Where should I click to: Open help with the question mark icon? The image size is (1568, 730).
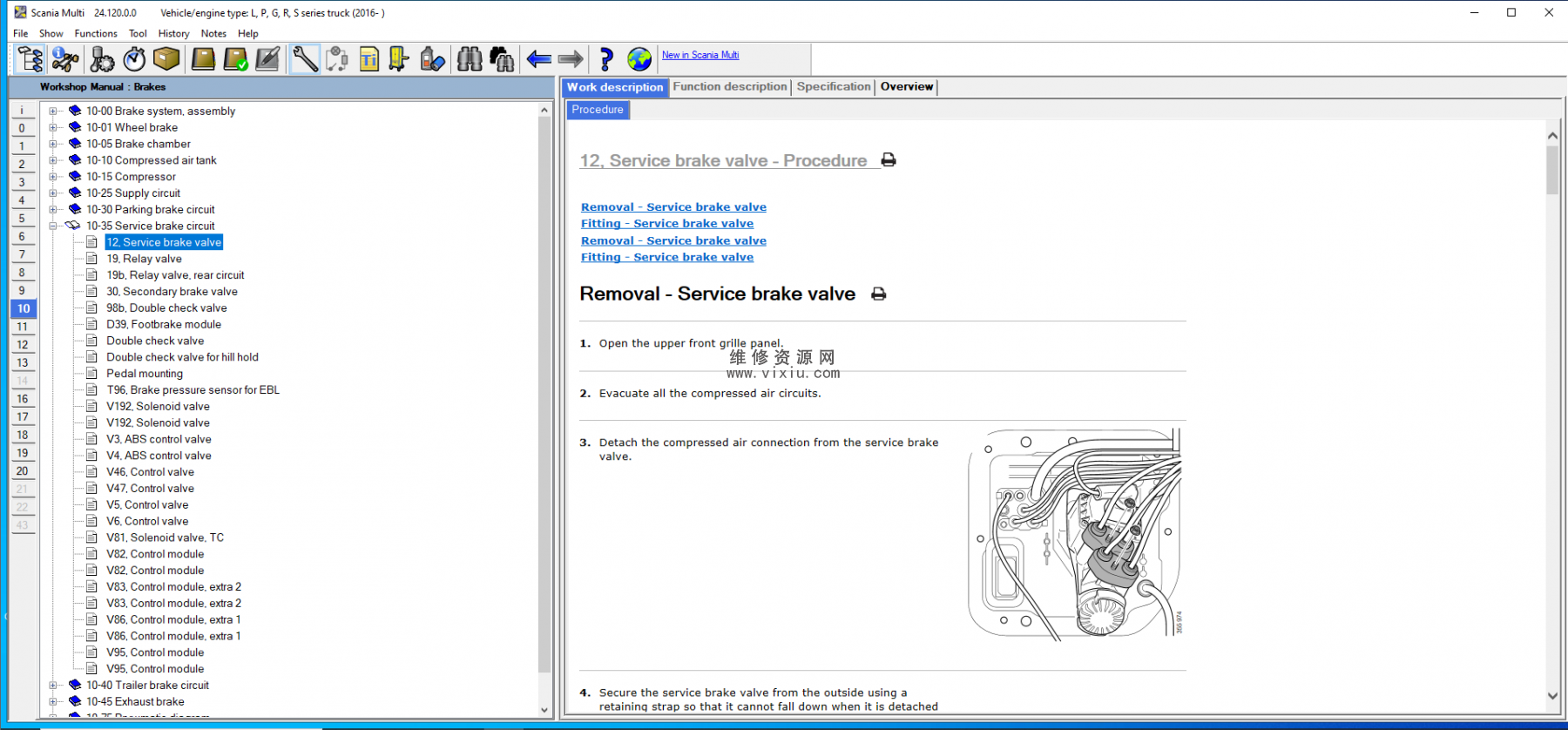click(606, 59)
